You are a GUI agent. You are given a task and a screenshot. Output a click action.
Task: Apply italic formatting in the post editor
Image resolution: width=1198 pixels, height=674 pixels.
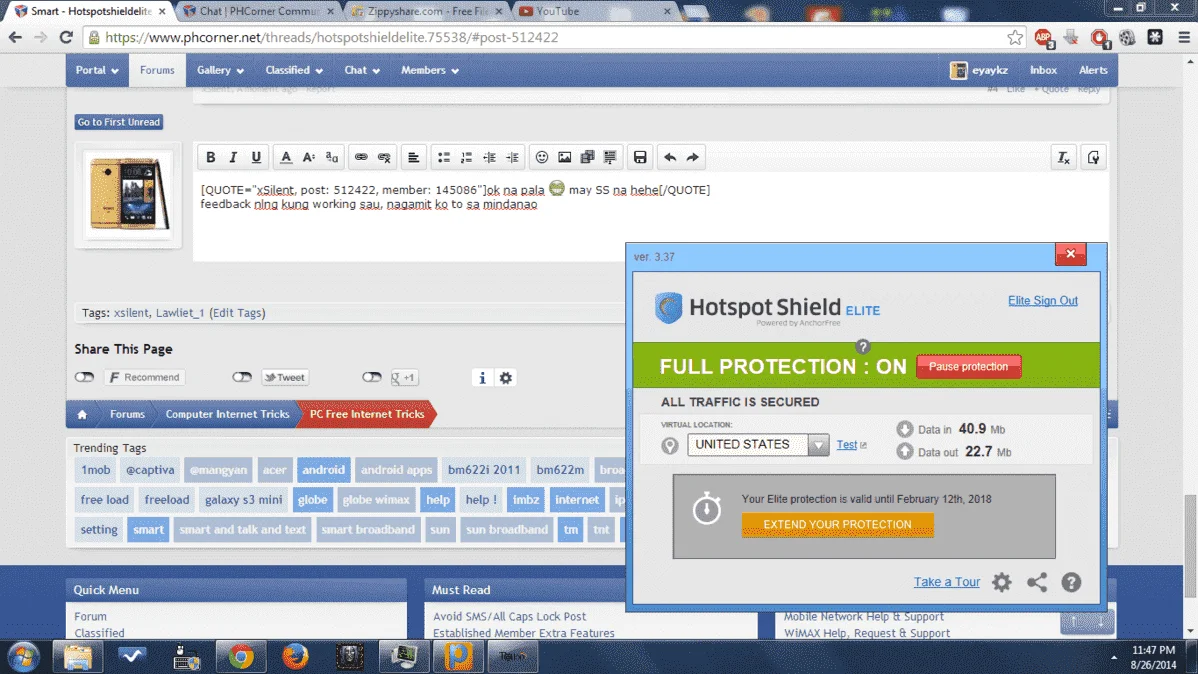pyautogui.click(x=233, y=157)
